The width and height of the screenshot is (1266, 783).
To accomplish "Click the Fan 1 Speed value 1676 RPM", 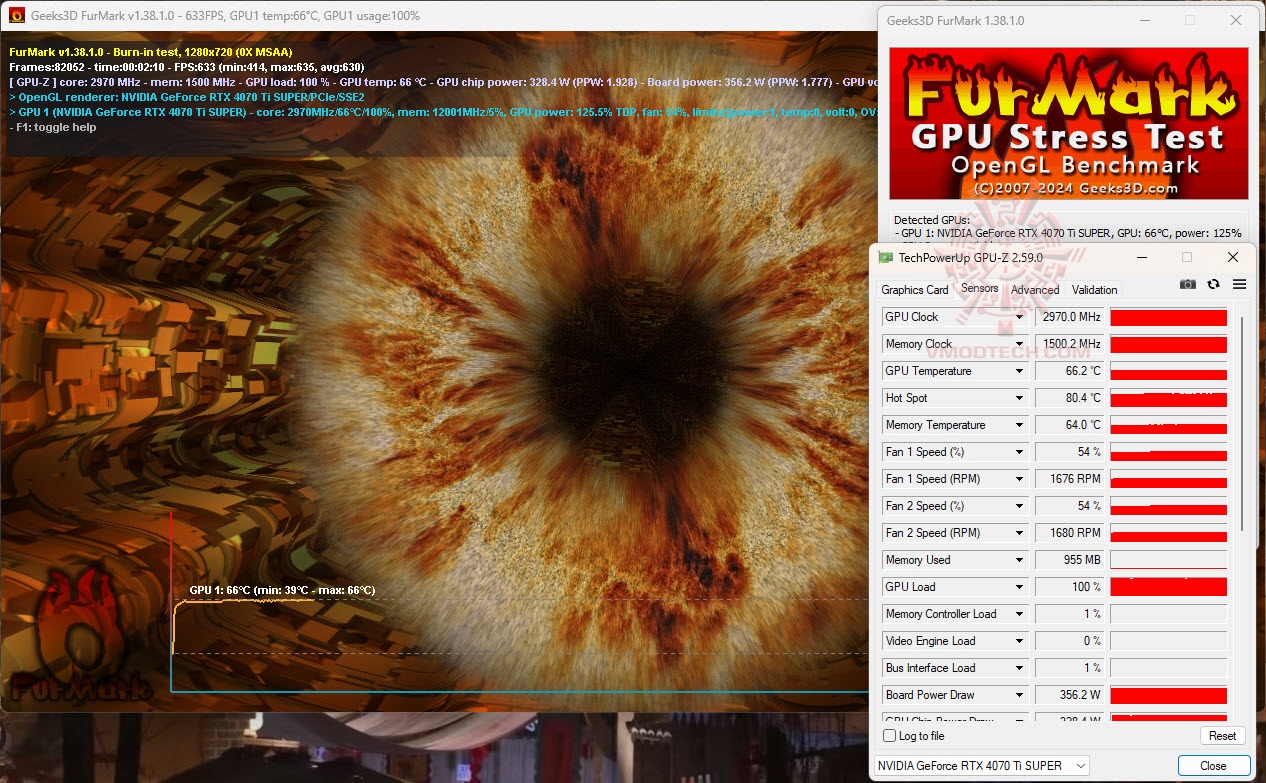I will (1070, 479).
